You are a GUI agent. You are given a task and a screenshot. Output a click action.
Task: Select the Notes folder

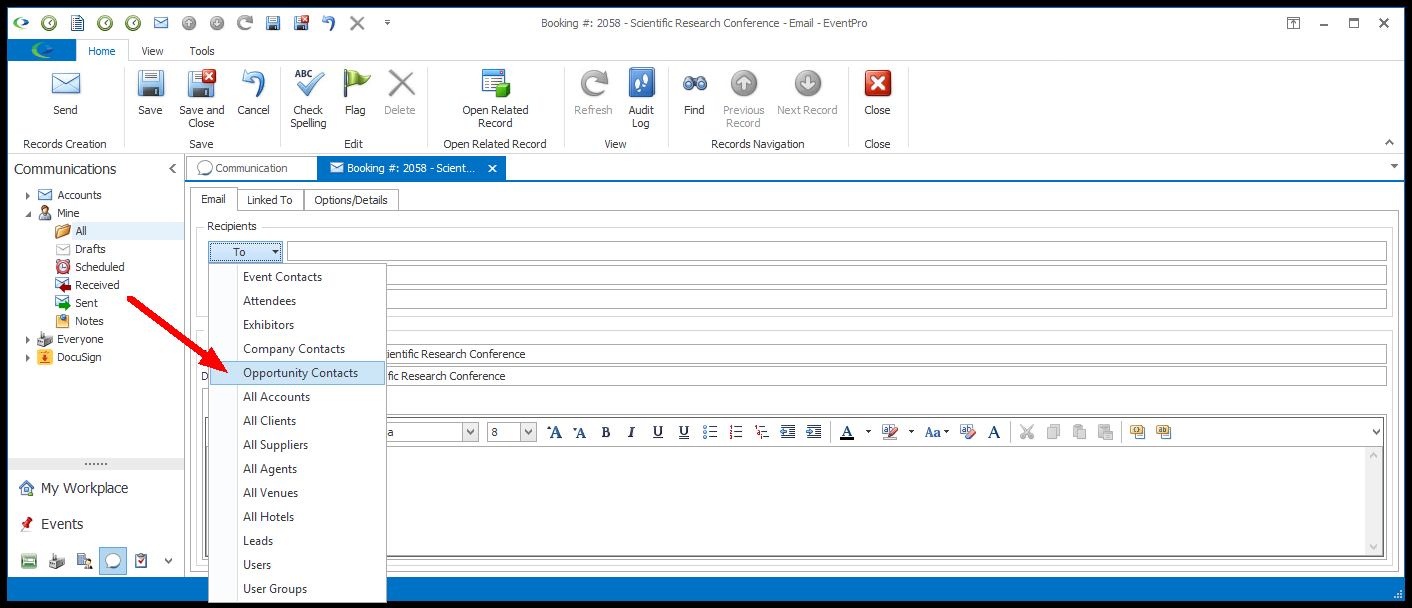click(x=89, y=321)
